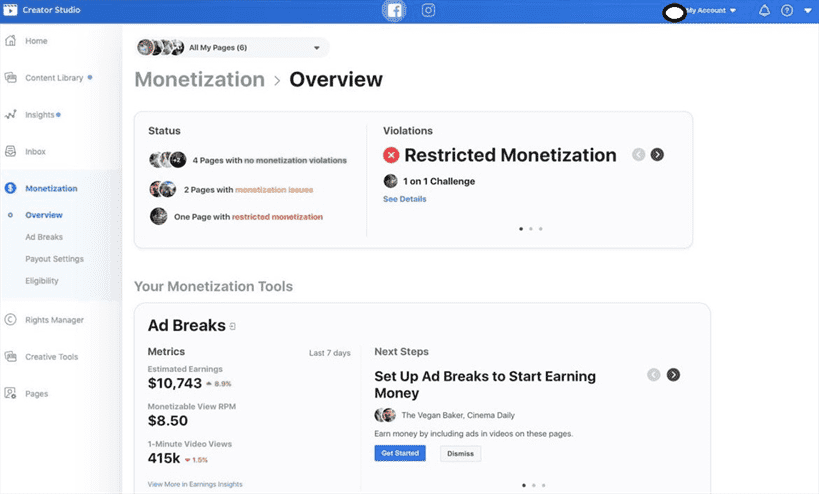819x494 pixels.
Task: Open the help question mark icon
Action: pos(787,10)
